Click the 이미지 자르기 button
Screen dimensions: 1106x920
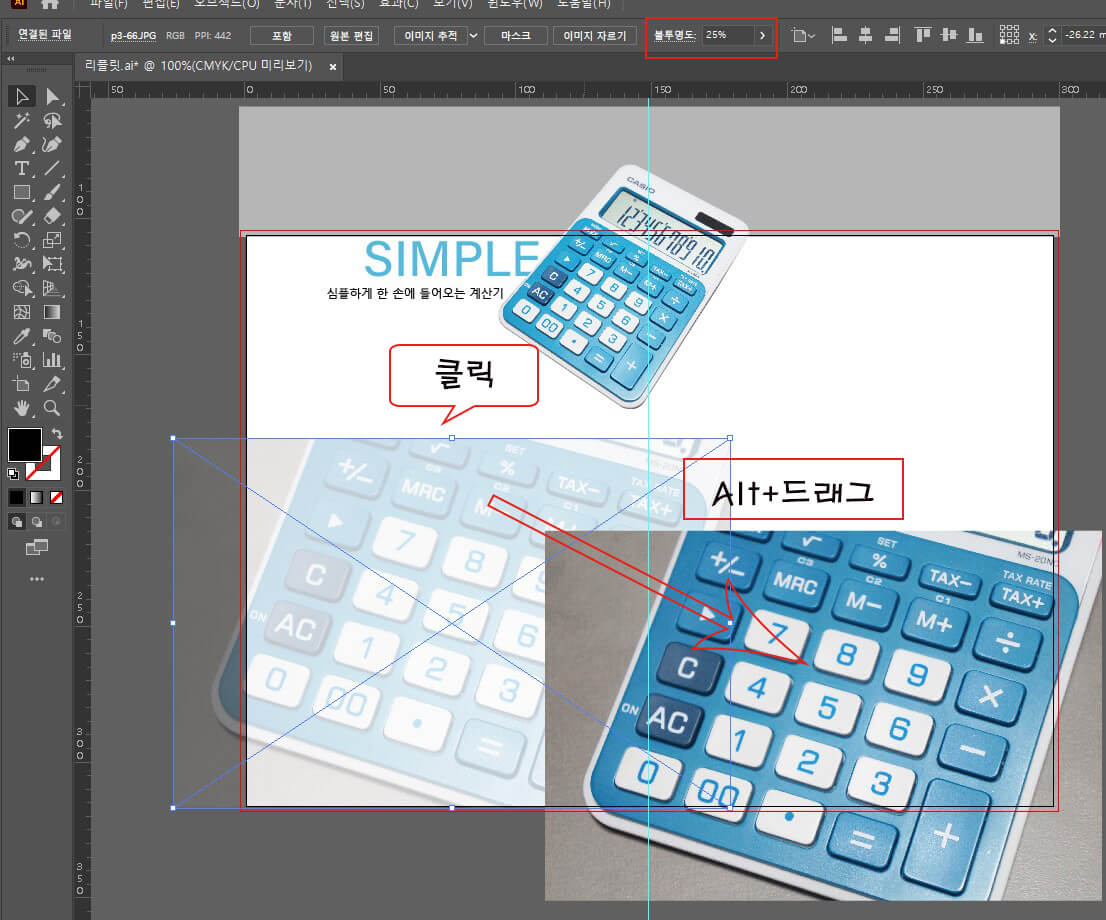595,35
